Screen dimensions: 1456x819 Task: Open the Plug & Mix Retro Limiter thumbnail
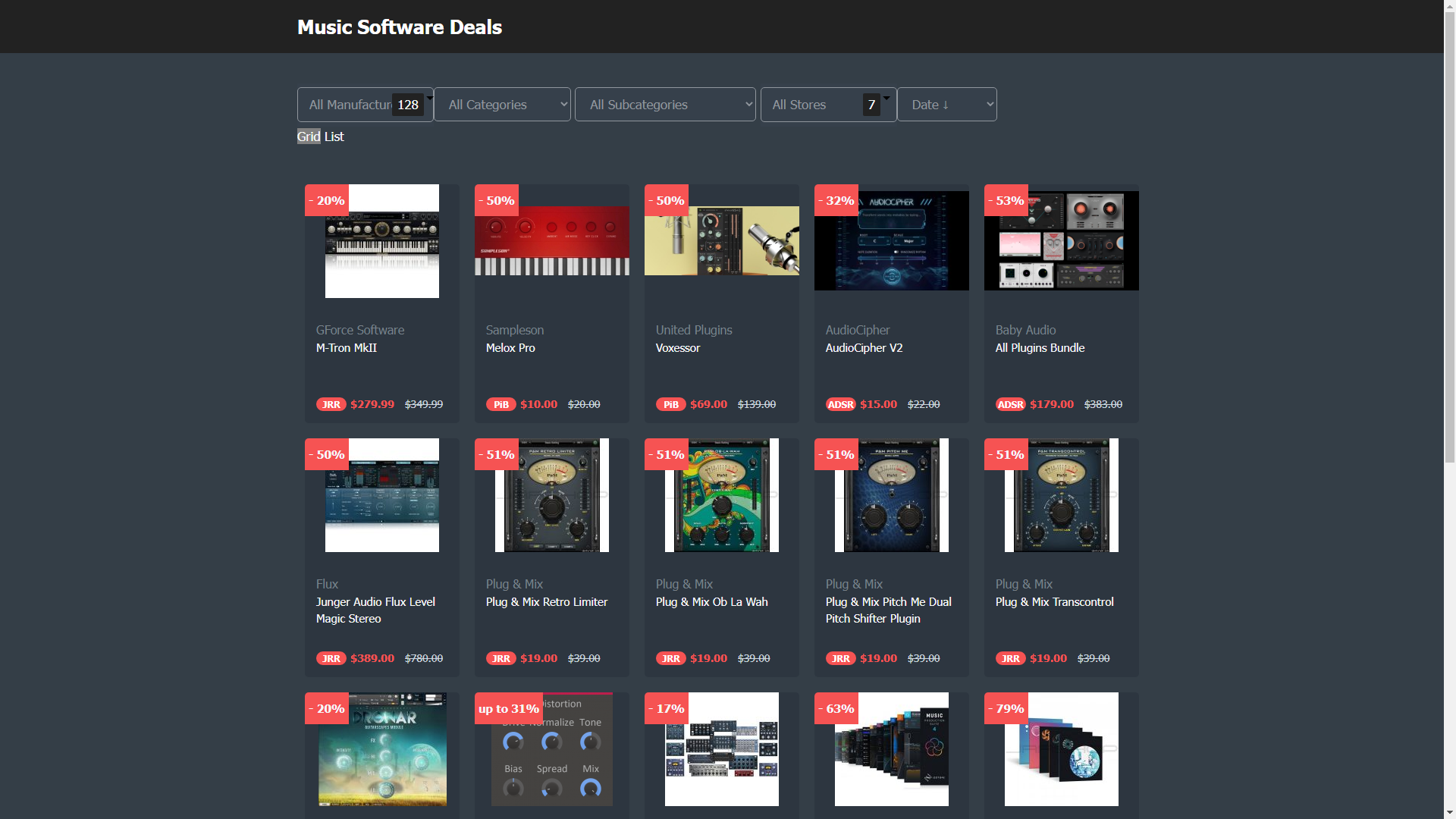point(551,495)
